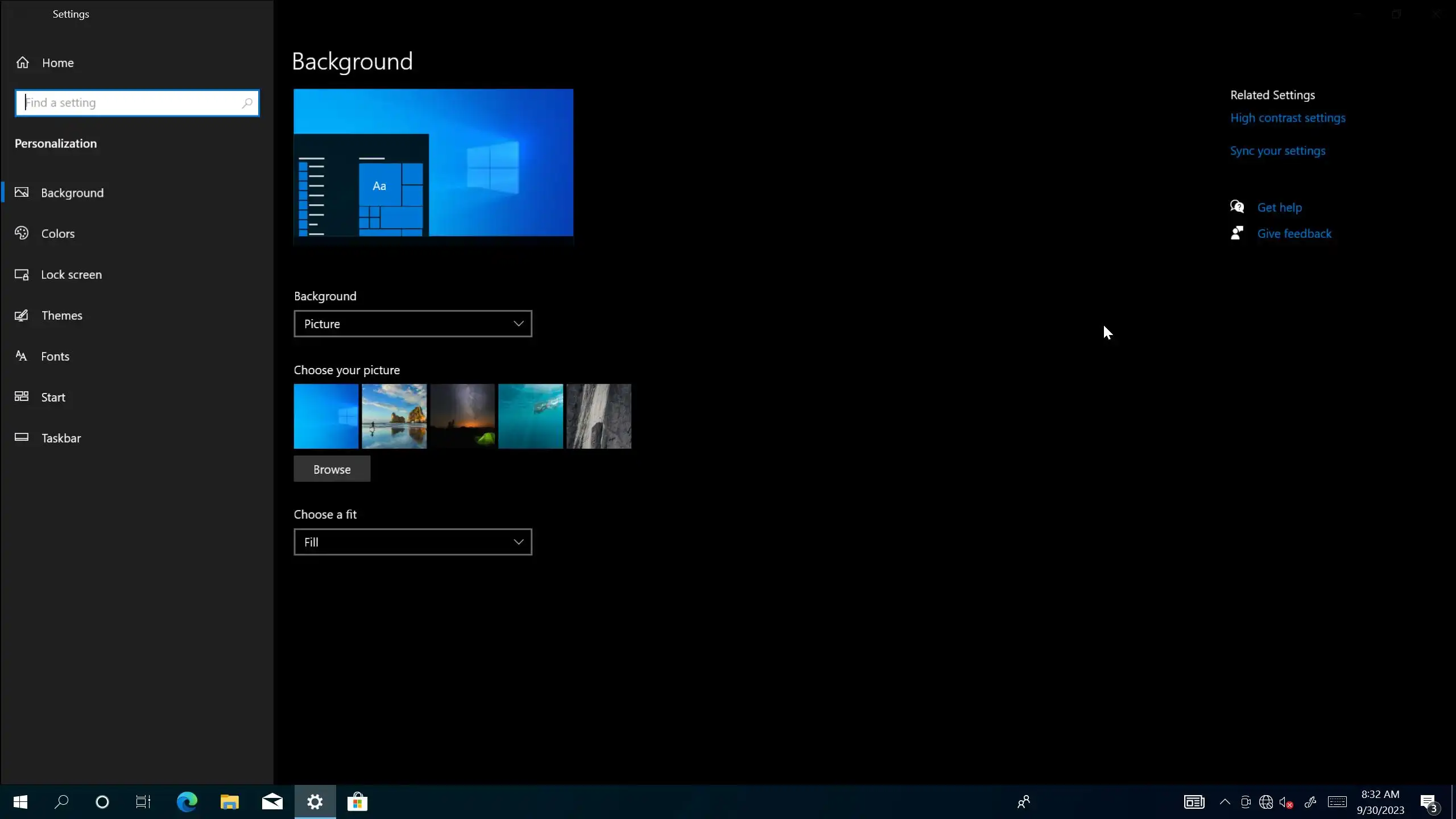
Task: Choose the beach rocks wallpaper thumbnail
Action: click(x=394, y=416)
